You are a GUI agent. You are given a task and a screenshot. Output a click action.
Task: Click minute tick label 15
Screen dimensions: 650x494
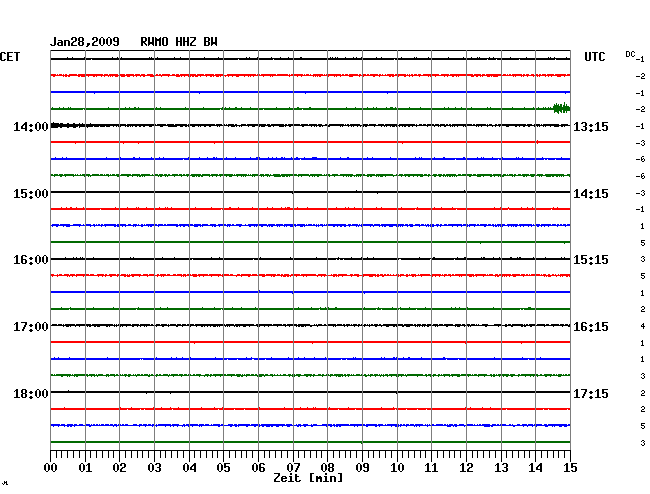570,468
